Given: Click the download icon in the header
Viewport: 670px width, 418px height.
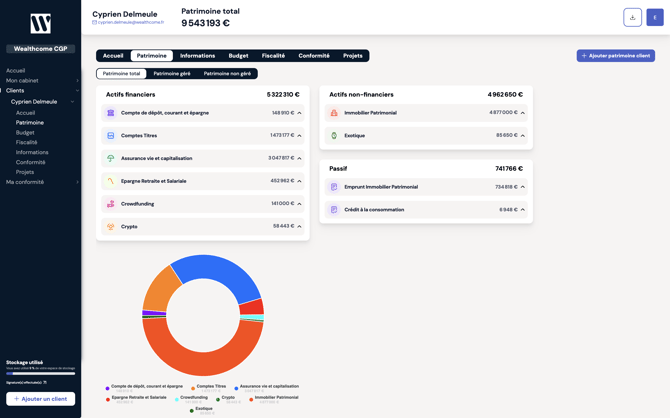Looking at the screenshot, I should click(x=632, y=17).
